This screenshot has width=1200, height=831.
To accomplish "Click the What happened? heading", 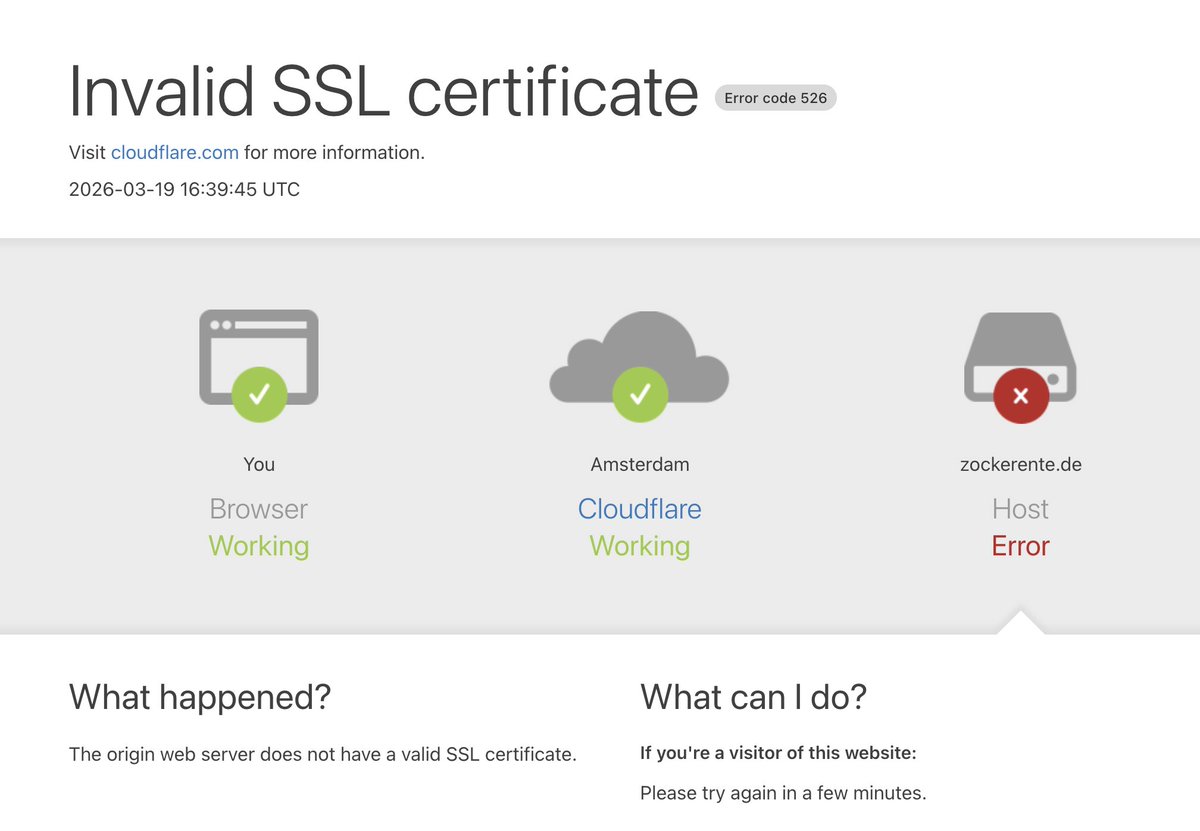I will [200, 697].
